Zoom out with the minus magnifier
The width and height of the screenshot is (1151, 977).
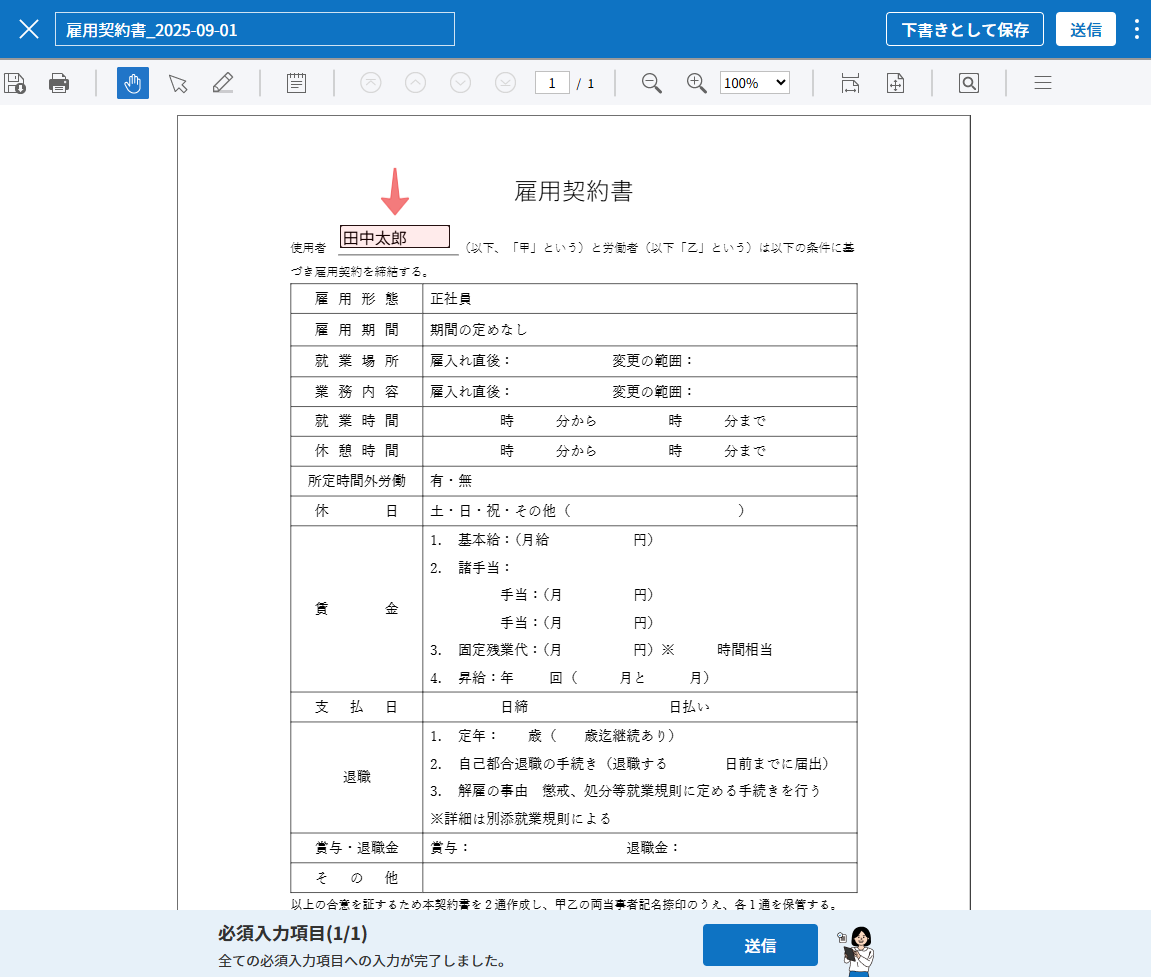652,83
